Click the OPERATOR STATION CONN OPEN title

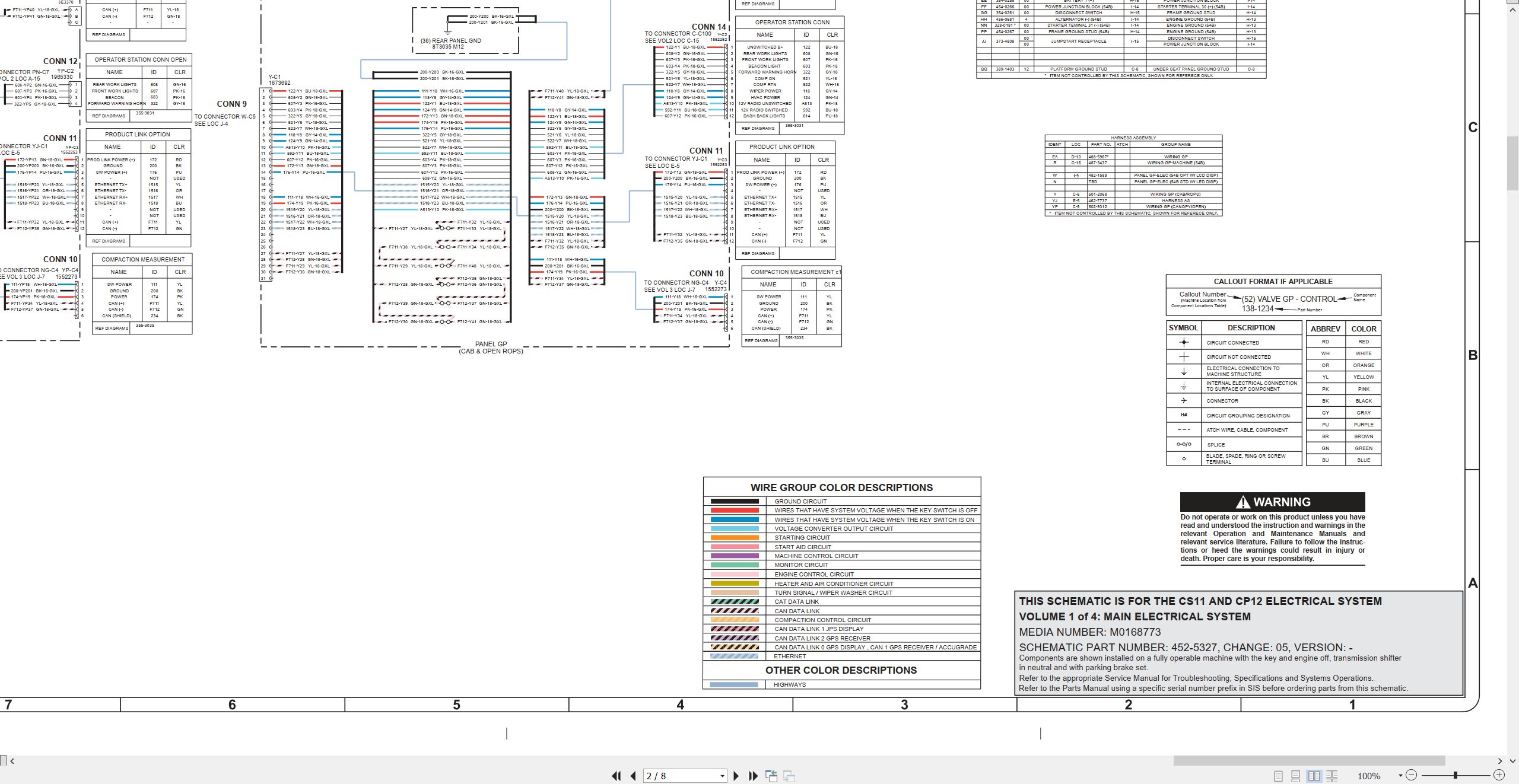pos(141,60)
